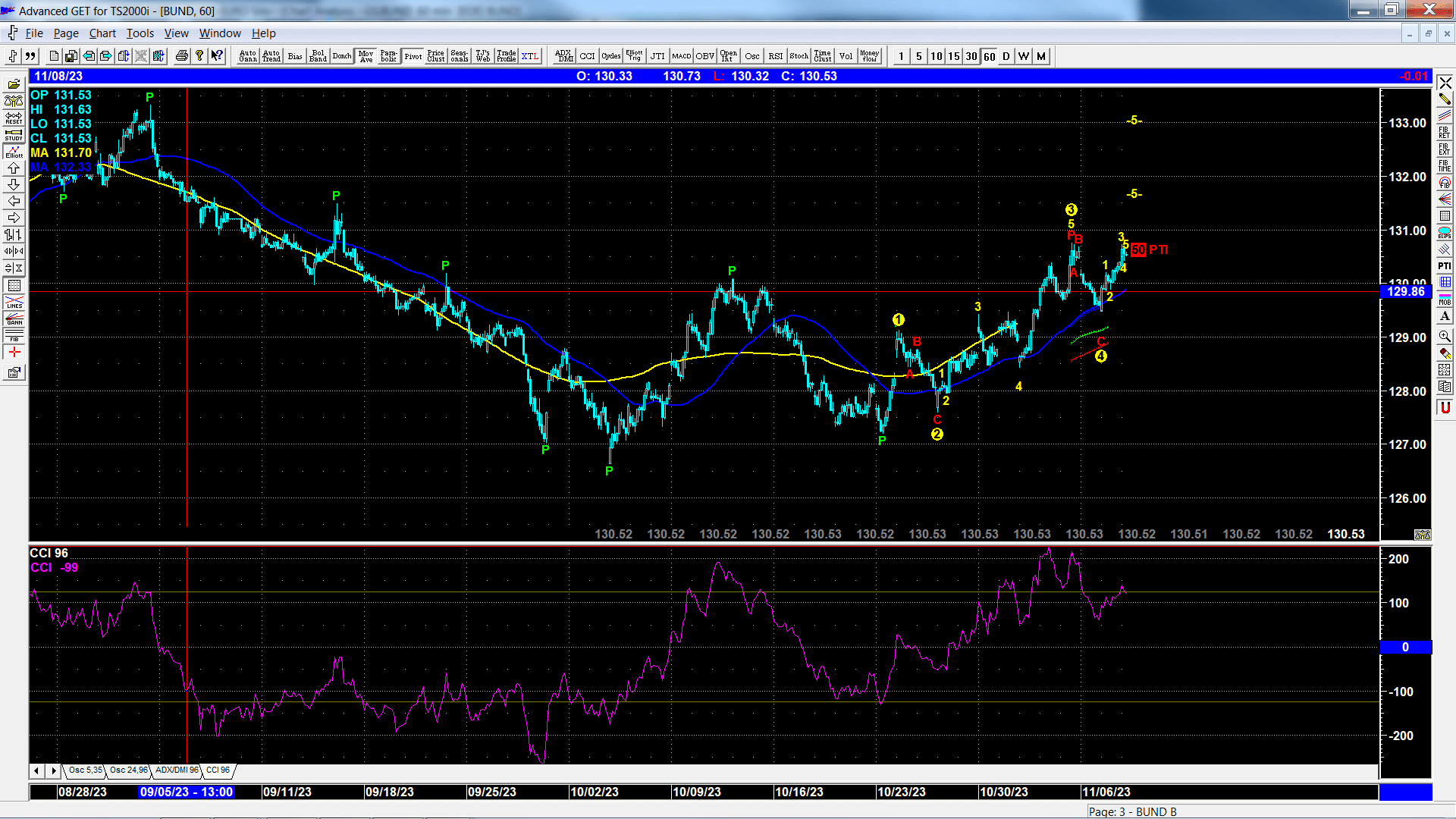This screenshot has width=1456, height=819.
Task: Select the ELIPS ellipse tool
Action: click(x=1445, y=232)
